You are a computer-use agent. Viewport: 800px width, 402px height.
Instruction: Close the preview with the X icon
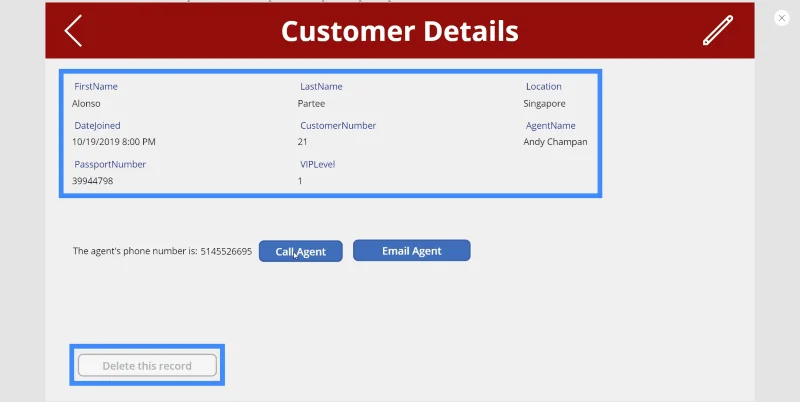782,18
